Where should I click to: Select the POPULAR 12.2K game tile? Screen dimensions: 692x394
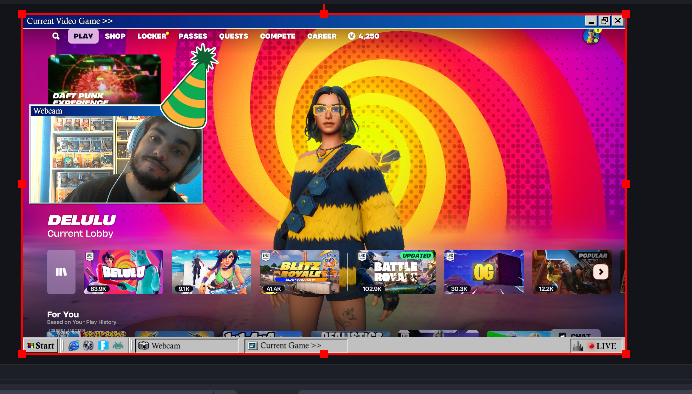pyautogui.click(x=572, y=272)
